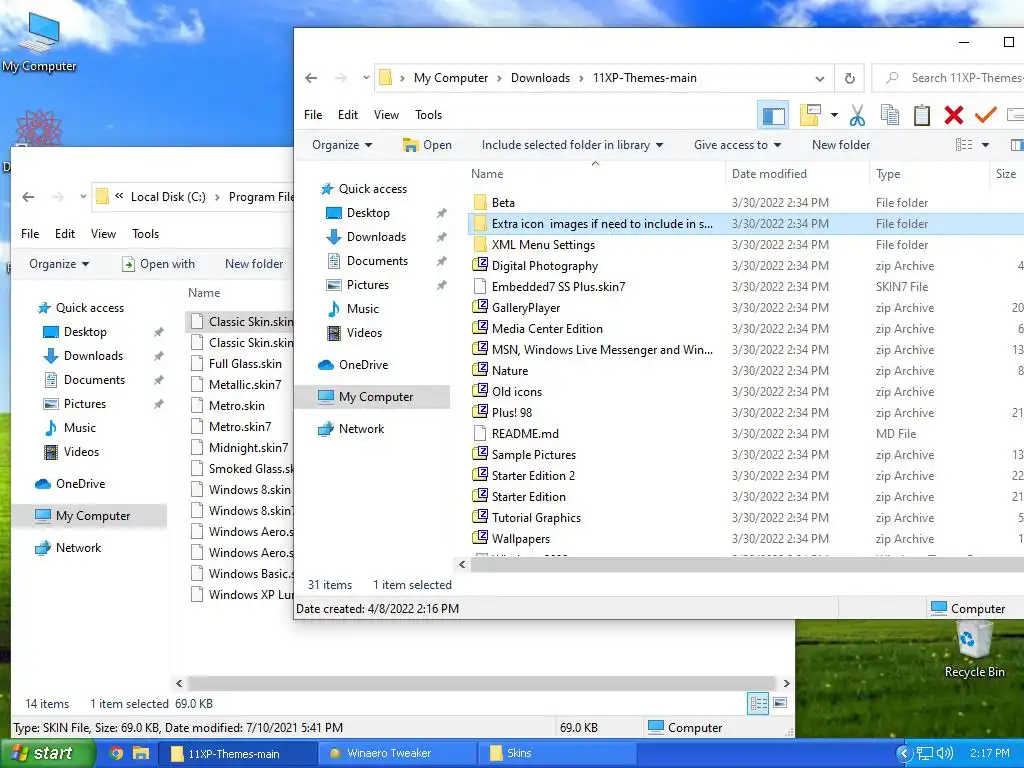Toggle the navigation pane icon in toolbar
Screen dimensions: 1024x768
[773, 116]
